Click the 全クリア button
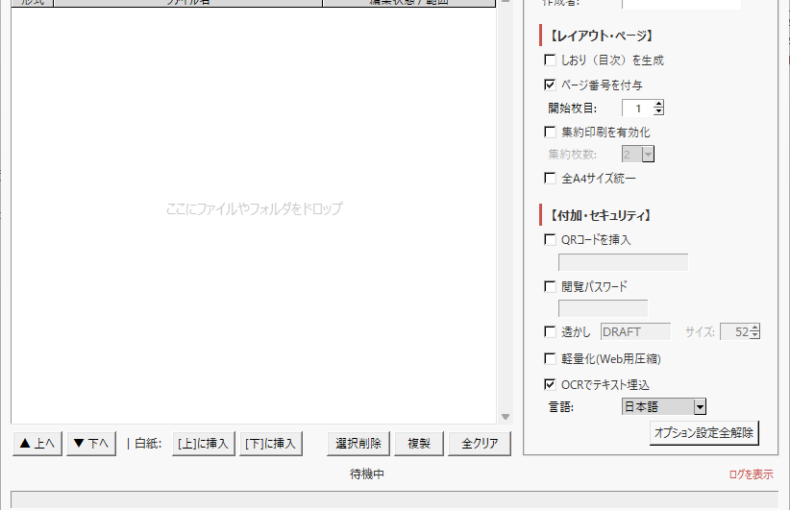The width and height of the screenshot is (790, 510). (480, 443)
